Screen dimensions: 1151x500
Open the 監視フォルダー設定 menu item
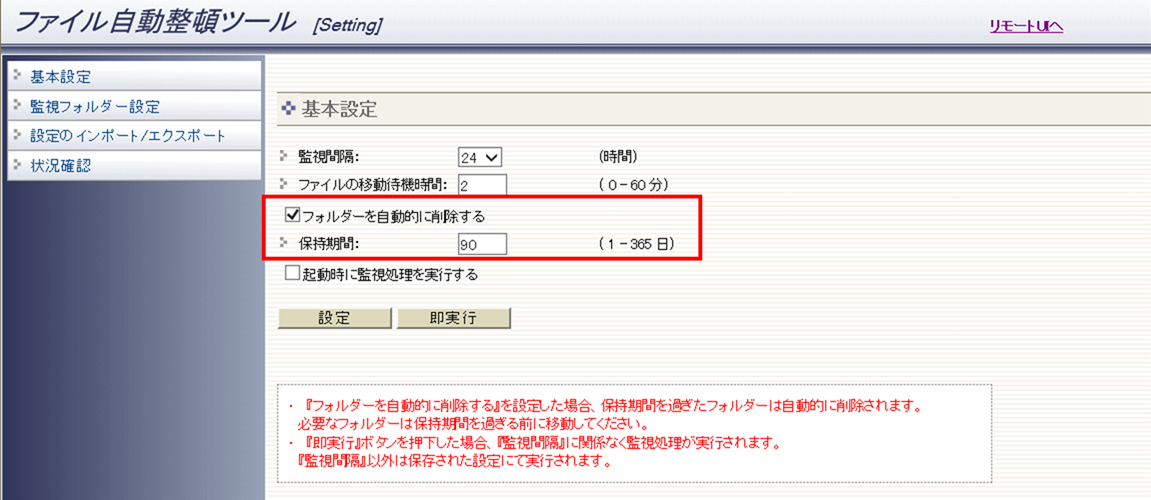[134, 106]
